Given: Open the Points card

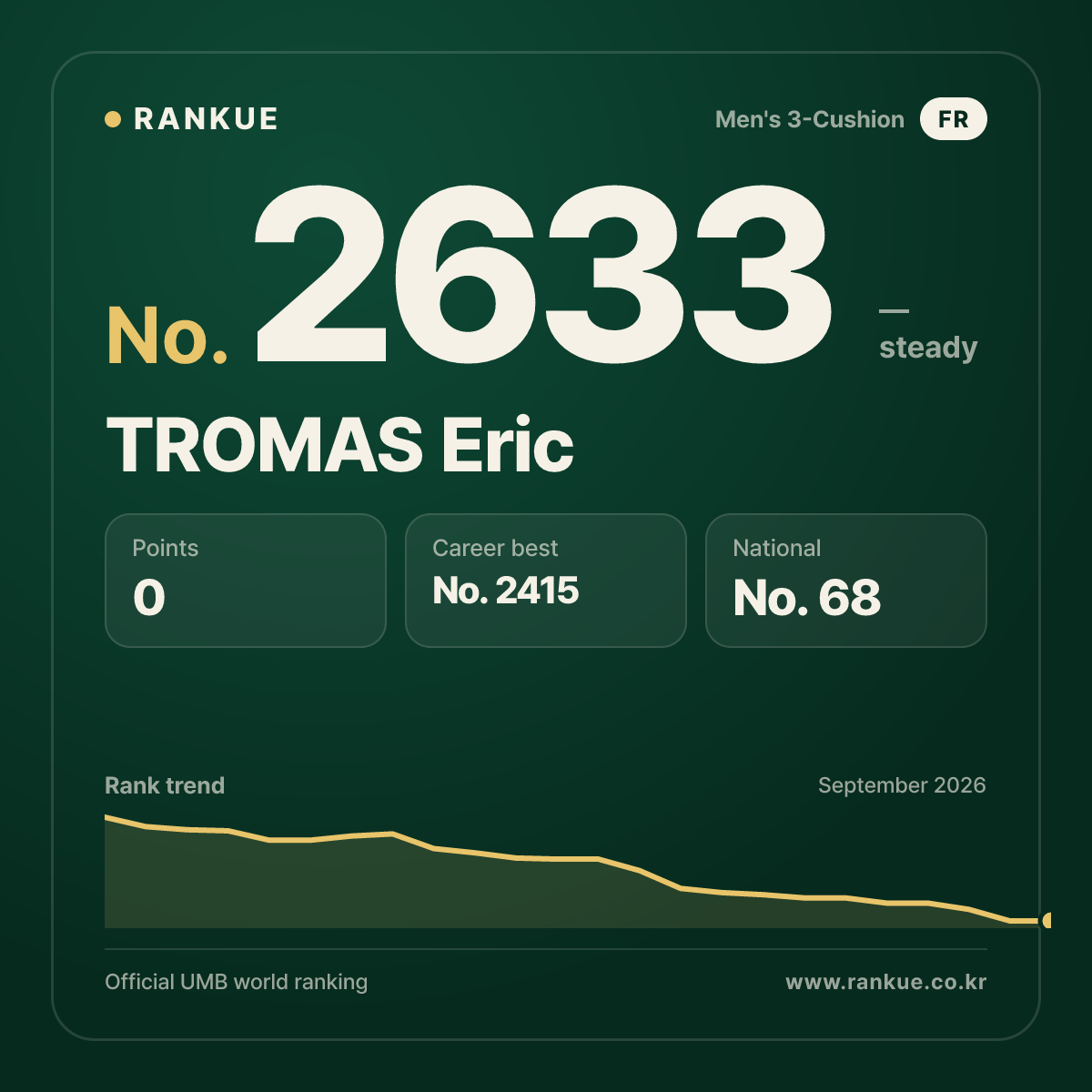Looking at the screenshot, I should 246,581.
